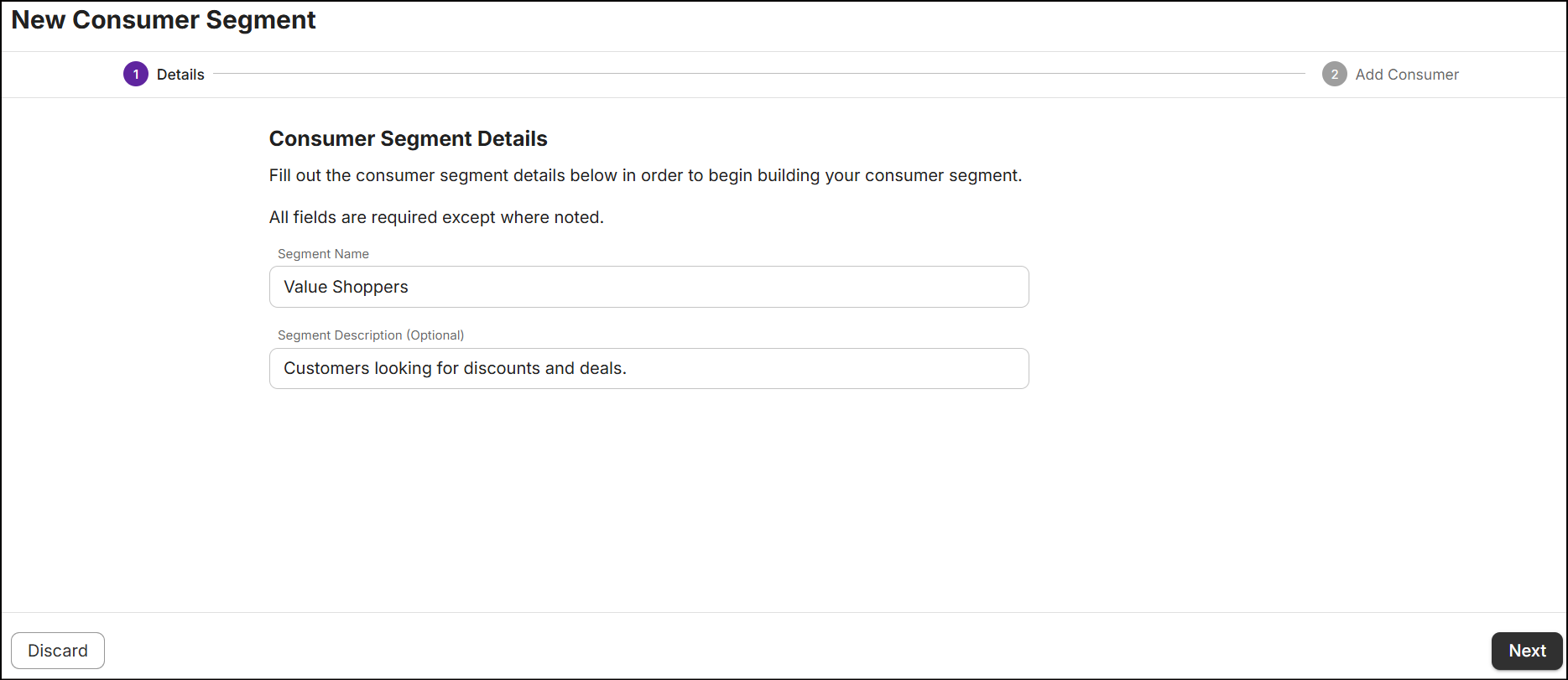Viewport: 1568px width, 680px height.
Task: Click the step 1 purple circle icon
Action: coord(136,75)
